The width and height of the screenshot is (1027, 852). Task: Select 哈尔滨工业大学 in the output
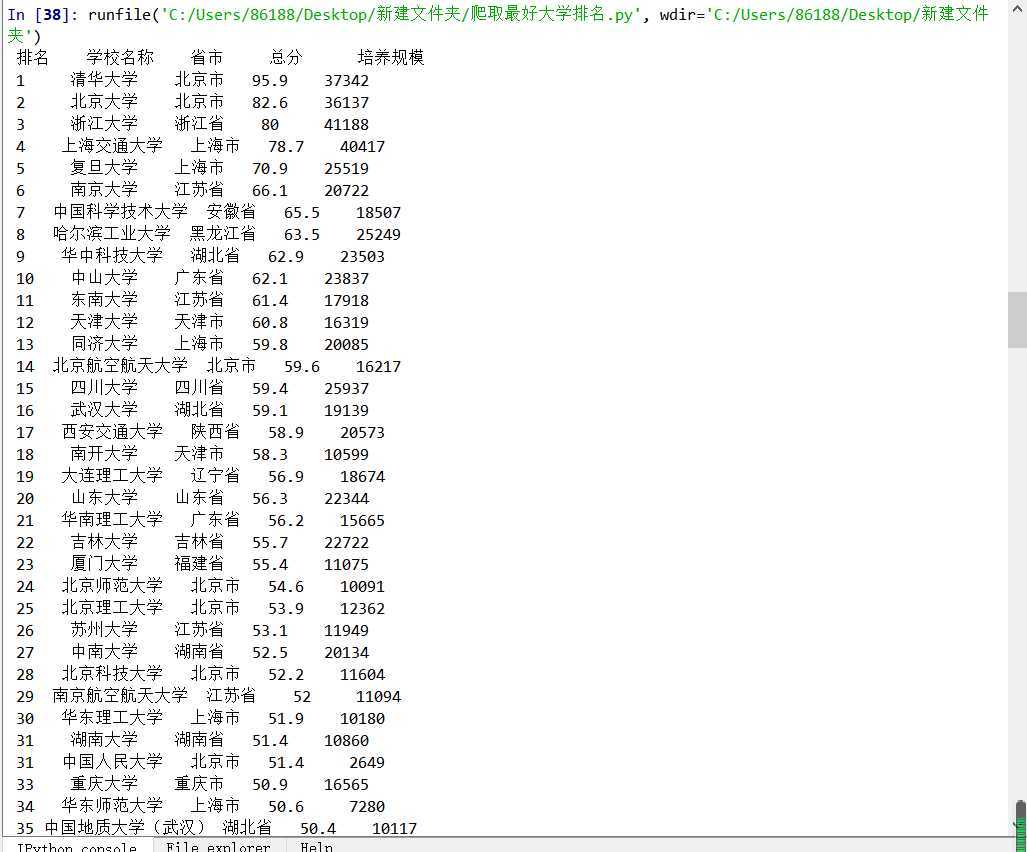pos(112,234)
